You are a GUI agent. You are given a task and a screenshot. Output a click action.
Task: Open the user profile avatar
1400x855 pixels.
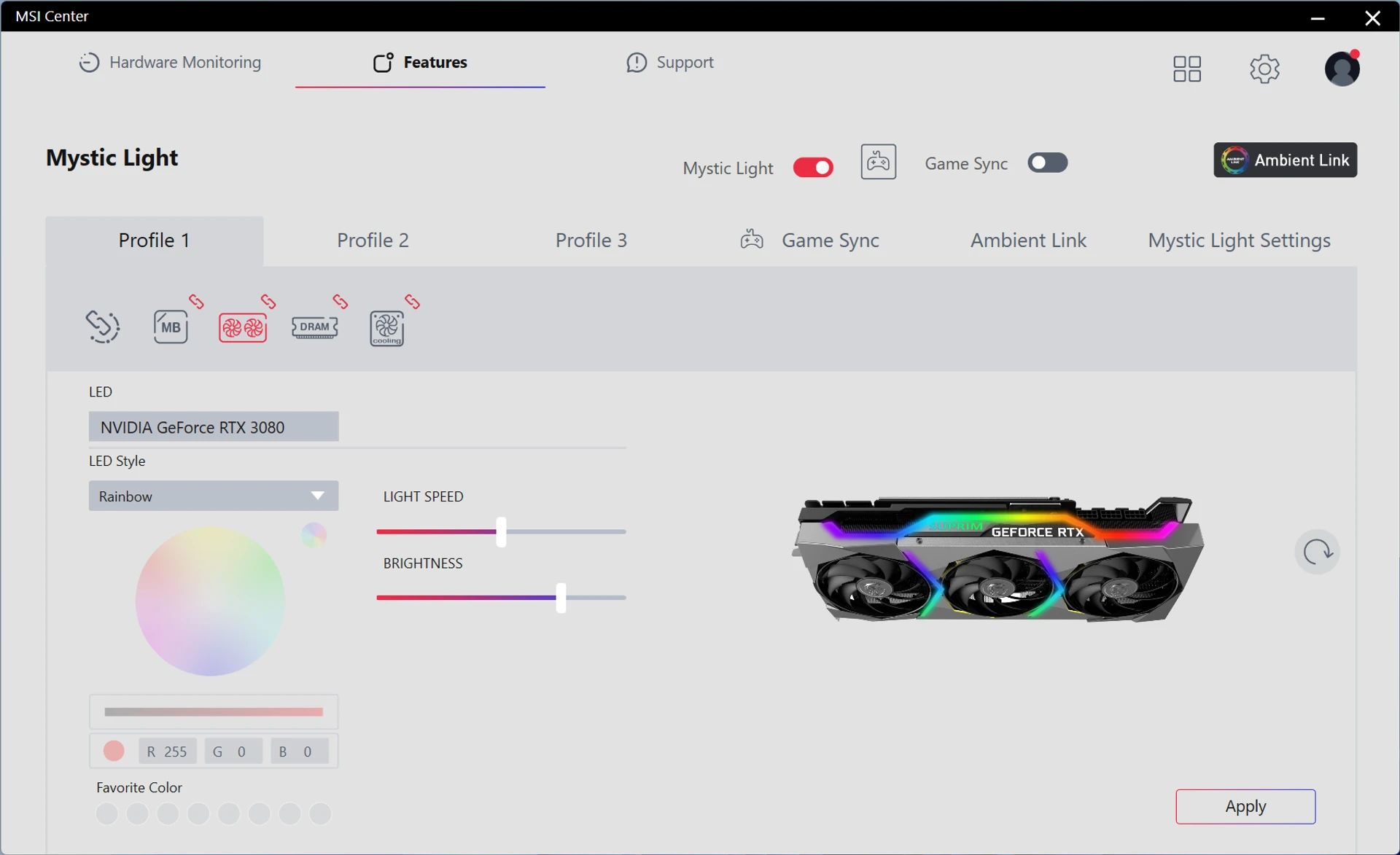point(1342,69)
